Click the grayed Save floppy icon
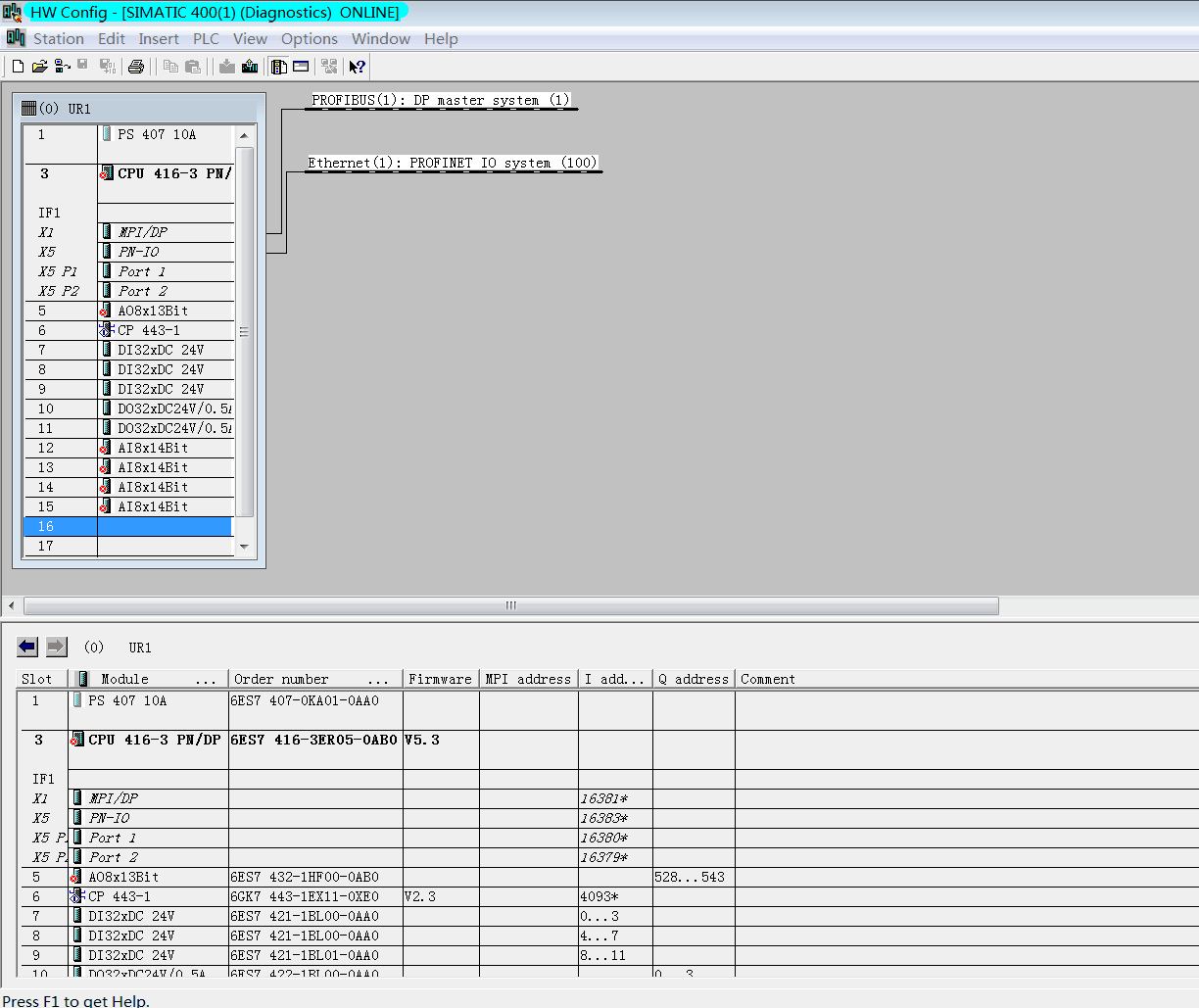The height and width of the screenshot is (1008, 1199). [83, 67]
